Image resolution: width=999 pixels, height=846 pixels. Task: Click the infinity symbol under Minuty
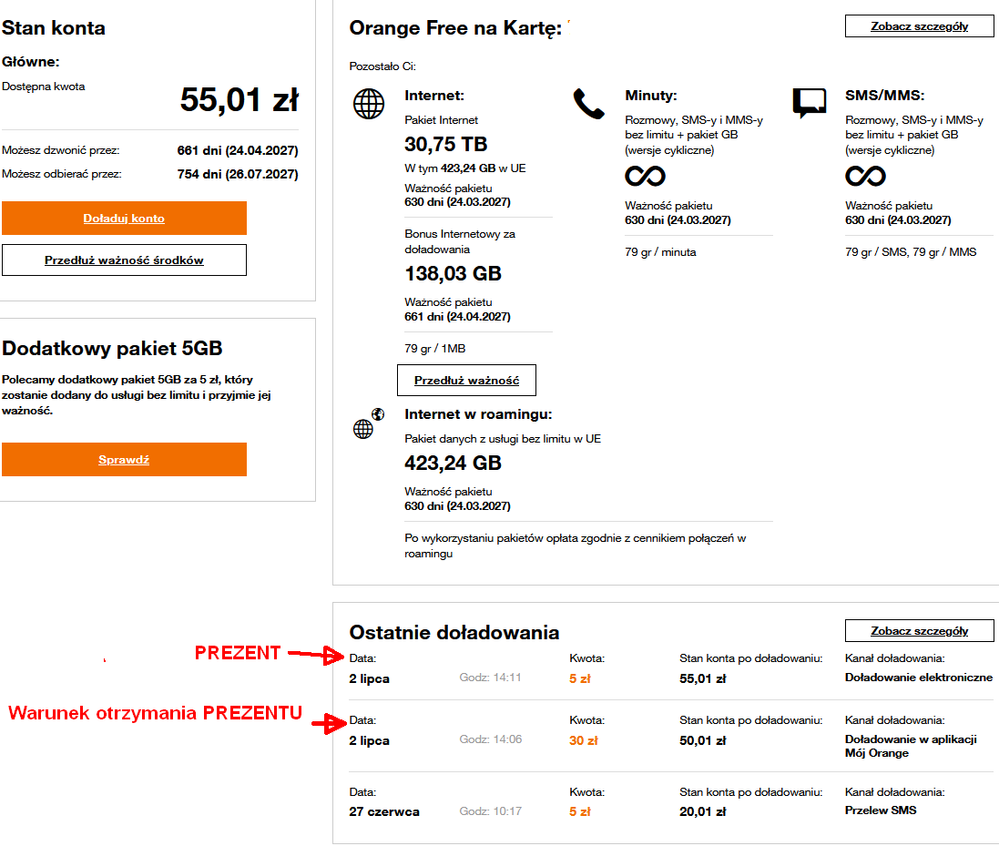click(x=645, y=177)
